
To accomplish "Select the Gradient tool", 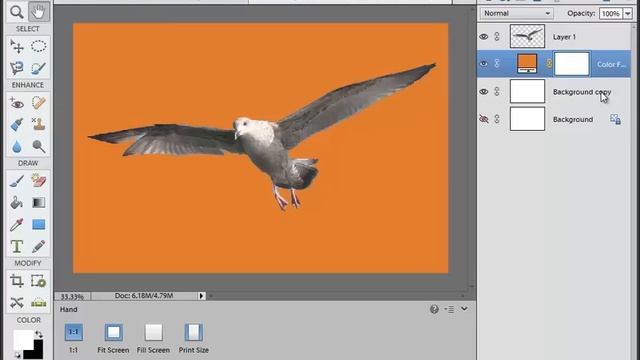I will [x=39, y=202].
